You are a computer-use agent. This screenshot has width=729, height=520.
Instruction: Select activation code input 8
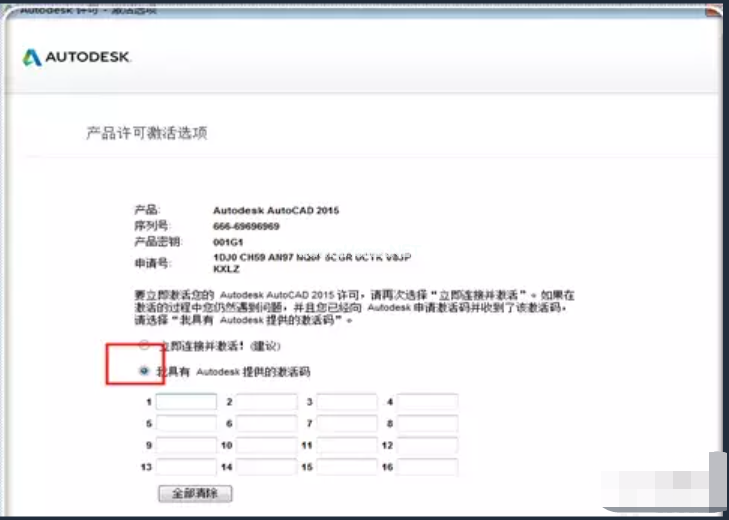(427, 424)
